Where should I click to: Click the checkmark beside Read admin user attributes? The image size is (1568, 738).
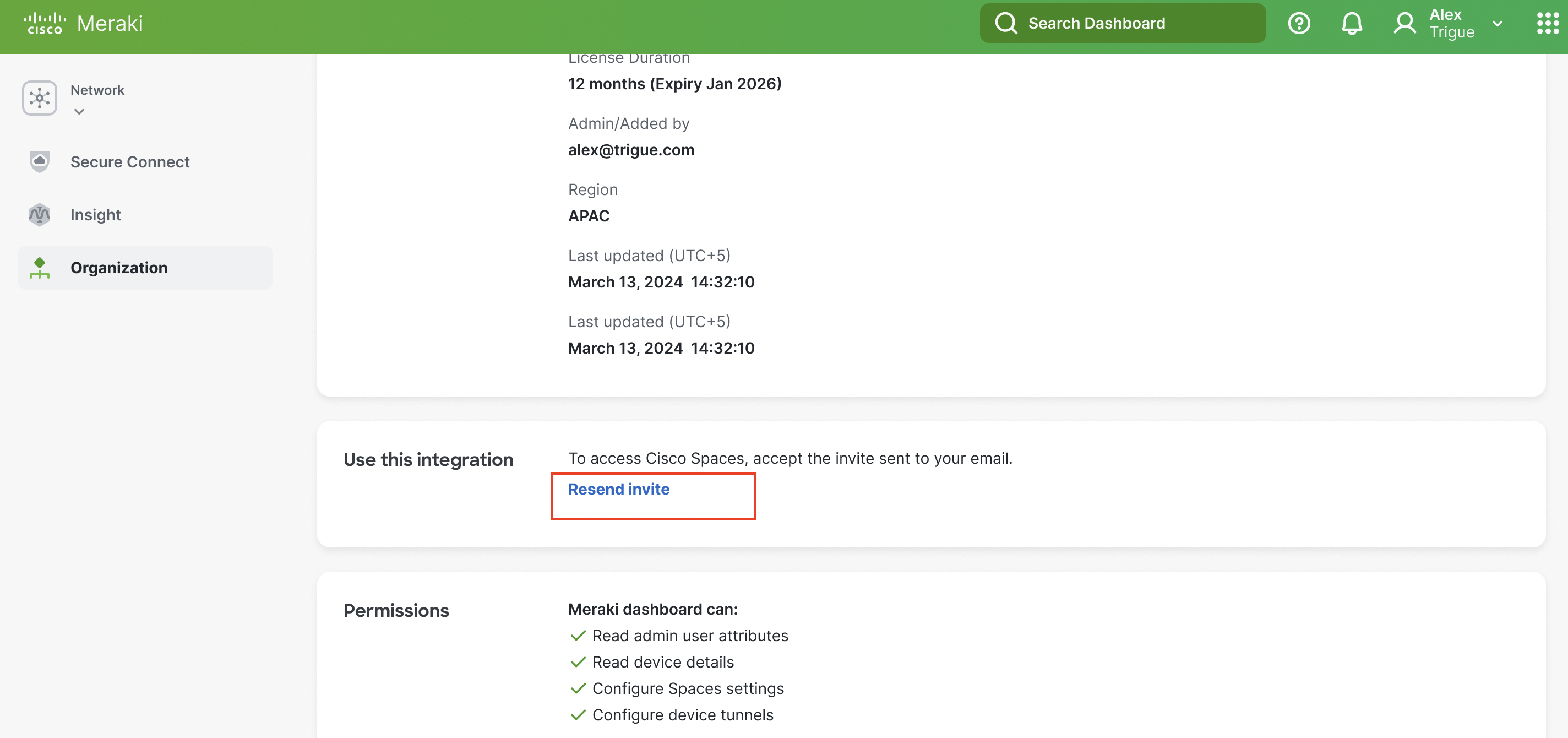point(578,636)
